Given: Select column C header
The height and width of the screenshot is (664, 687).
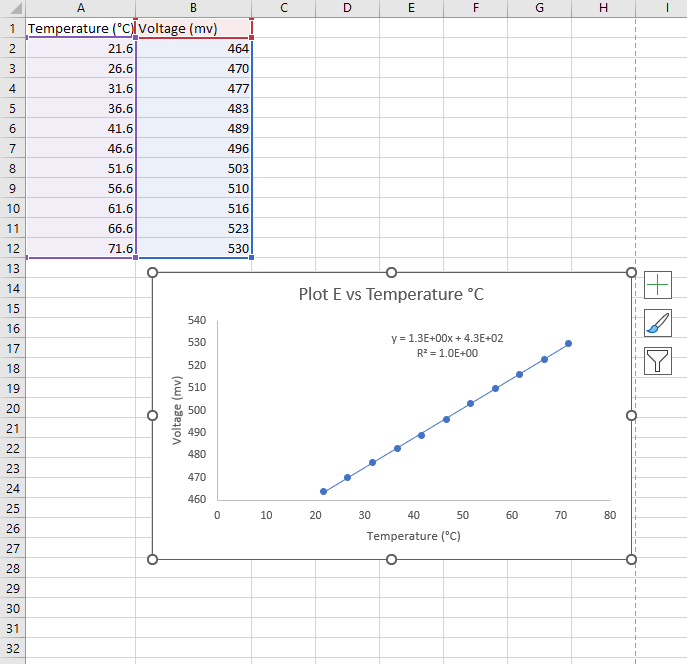Looking at the screenshot, I should pos(283,8).
